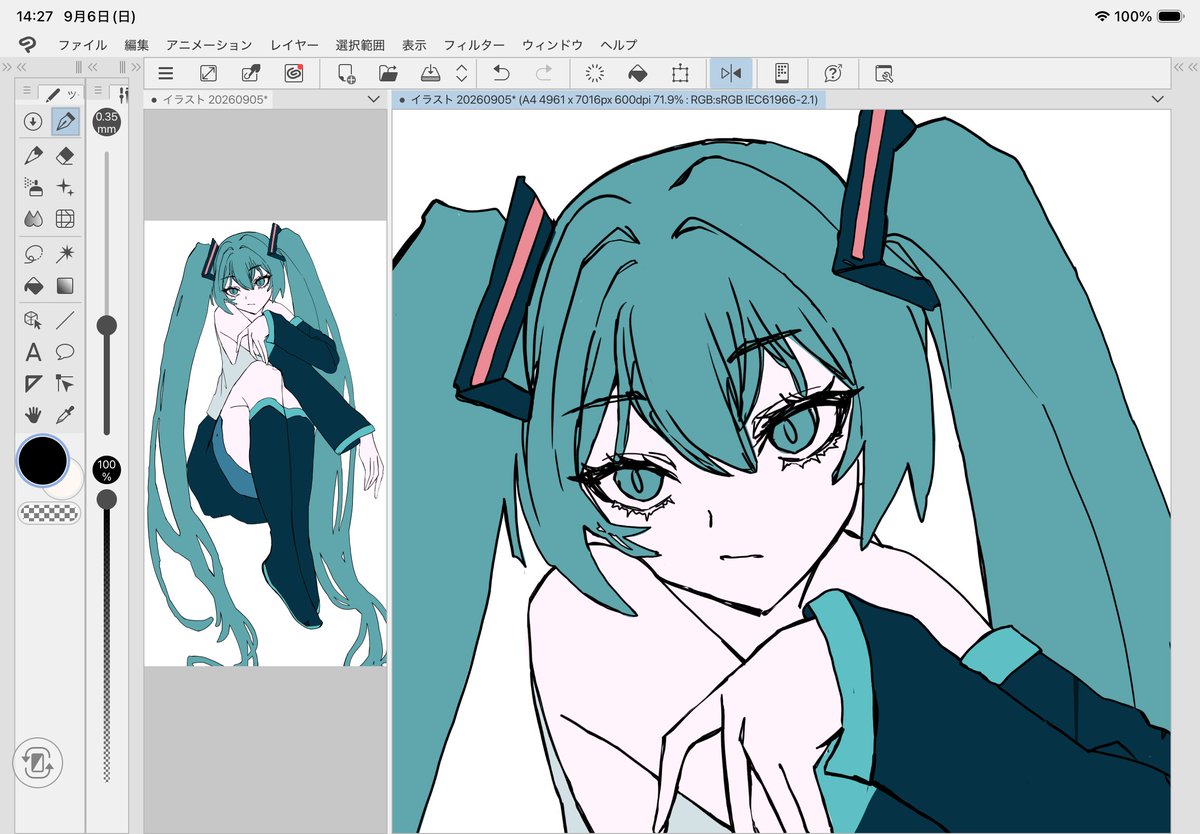The width and height of the screenshot is (1200, 834).
Task: Open the ファイル menu
Action: tap(82, 45)
